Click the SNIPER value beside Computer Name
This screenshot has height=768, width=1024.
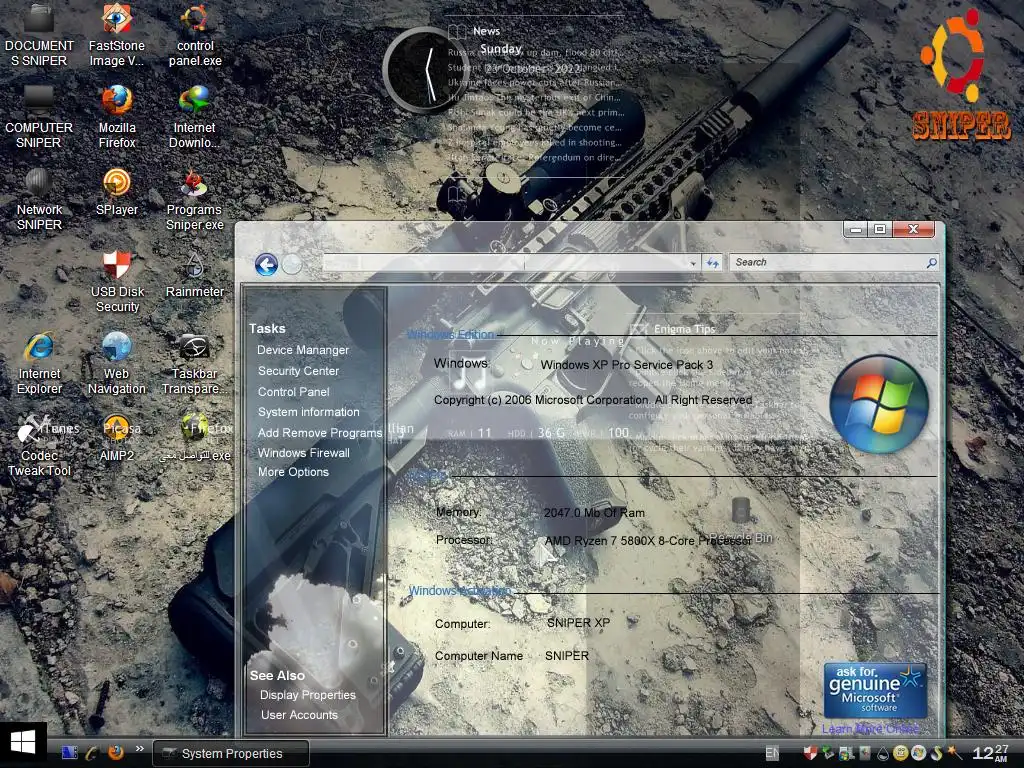coord(567,656)
